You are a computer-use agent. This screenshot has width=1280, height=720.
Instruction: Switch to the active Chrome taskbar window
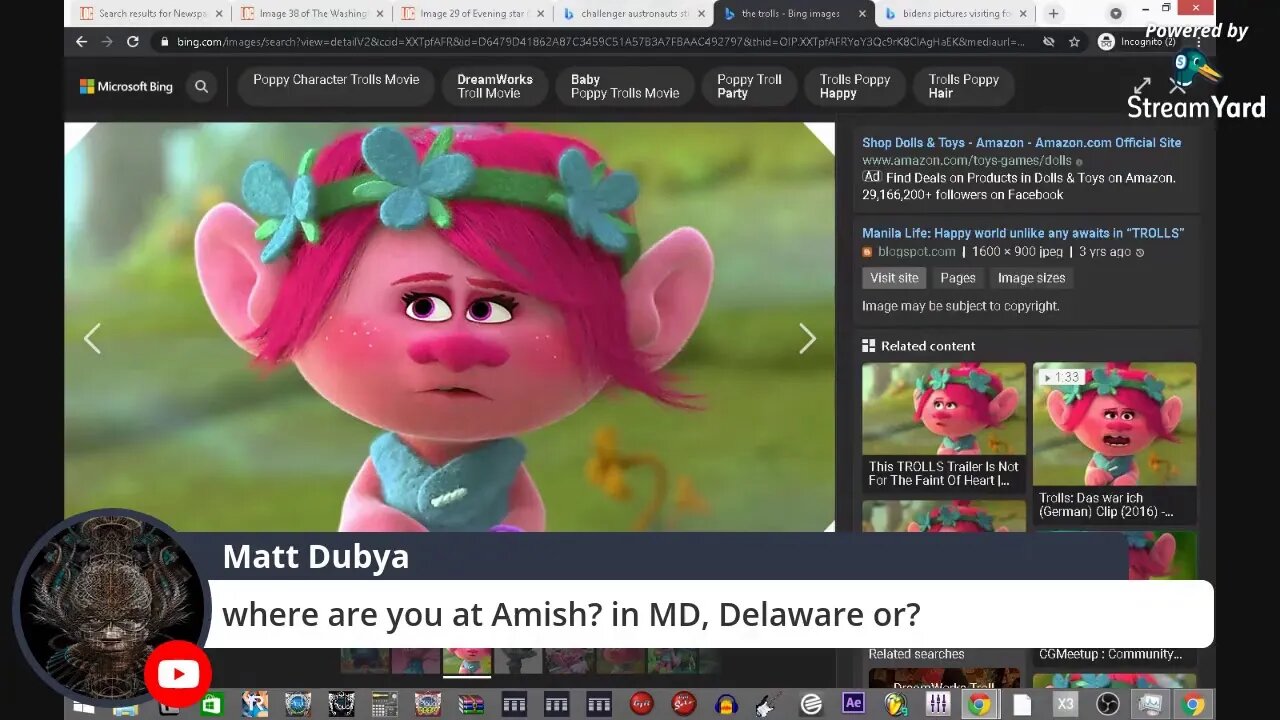point(979,705)
